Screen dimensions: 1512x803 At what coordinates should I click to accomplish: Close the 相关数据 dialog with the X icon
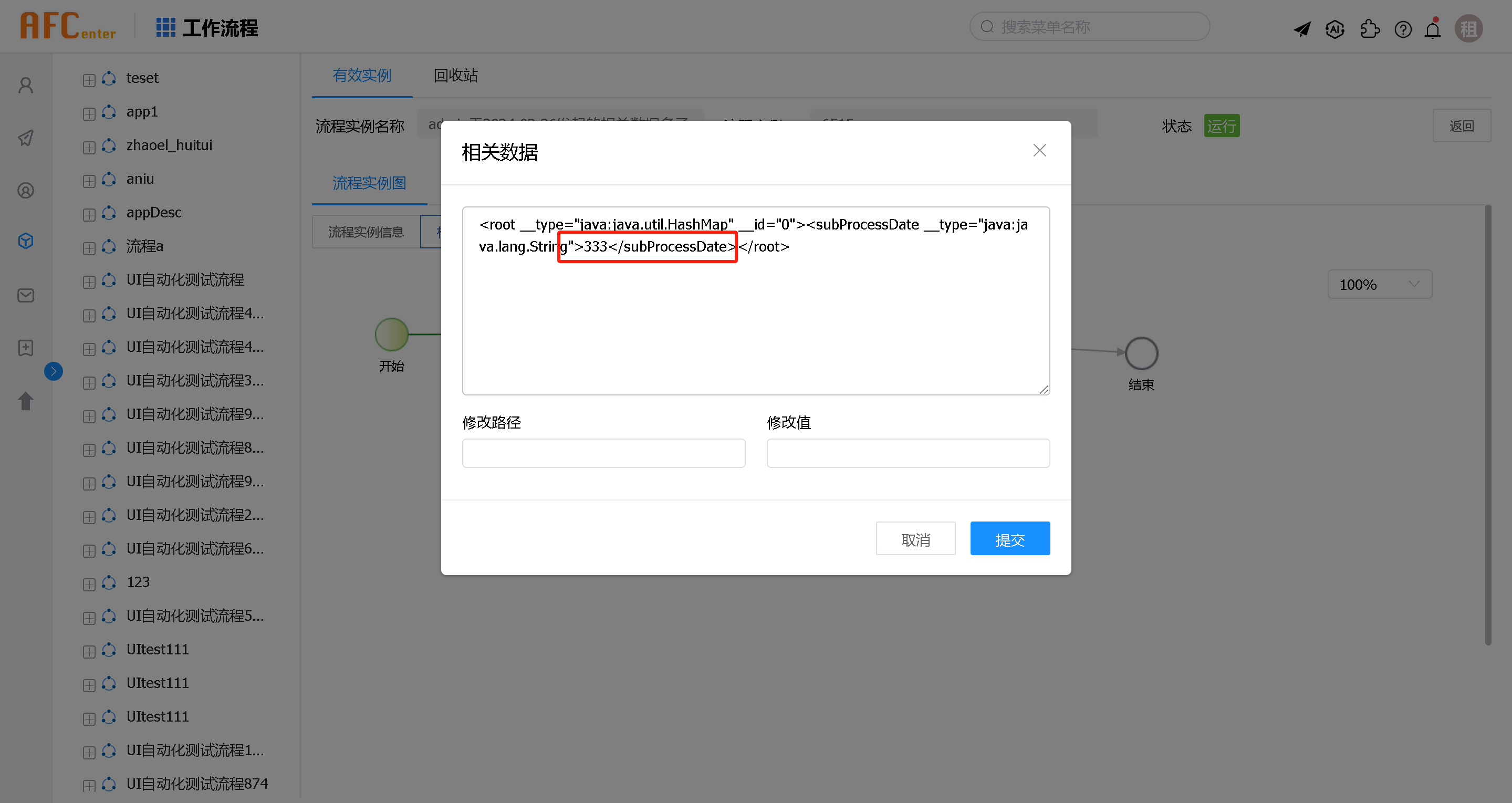point(1039,150)
